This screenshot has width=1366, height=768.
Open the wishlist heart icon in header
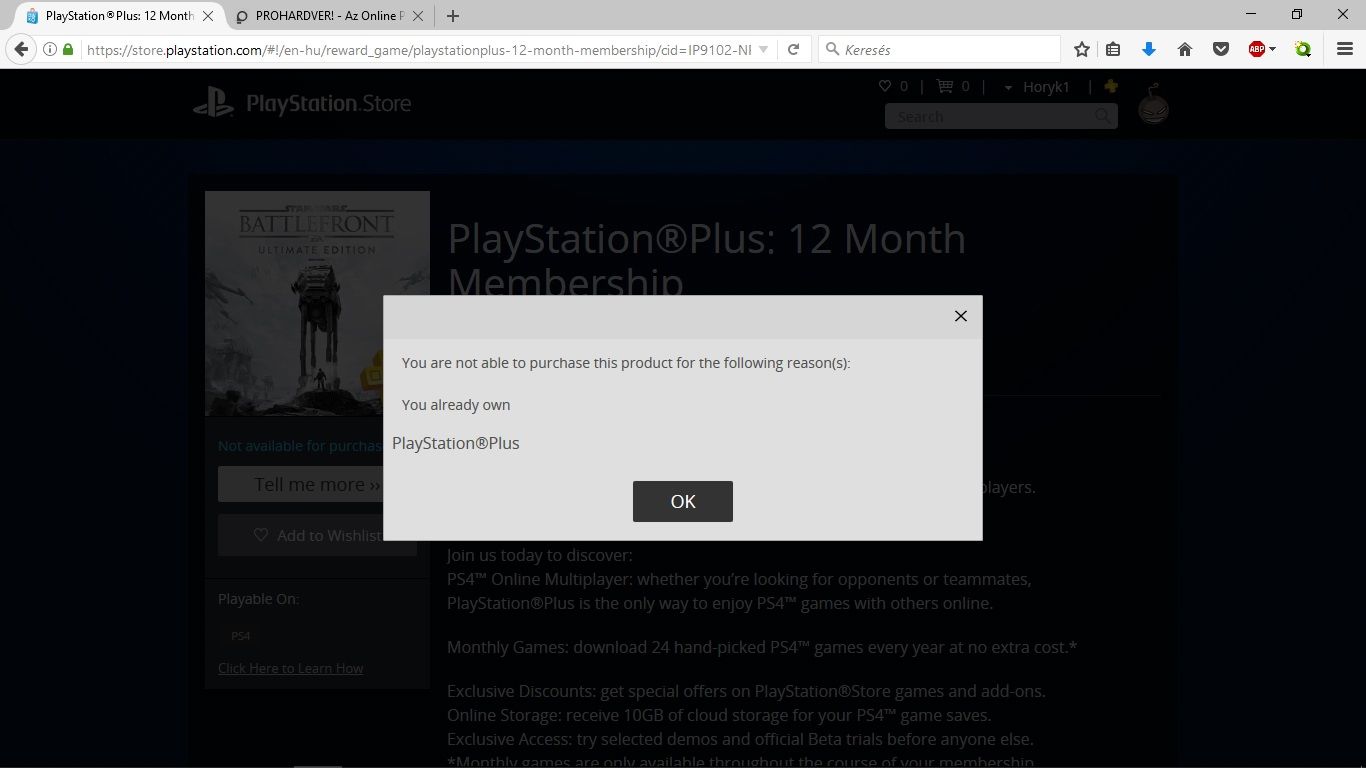coord(885,86)
